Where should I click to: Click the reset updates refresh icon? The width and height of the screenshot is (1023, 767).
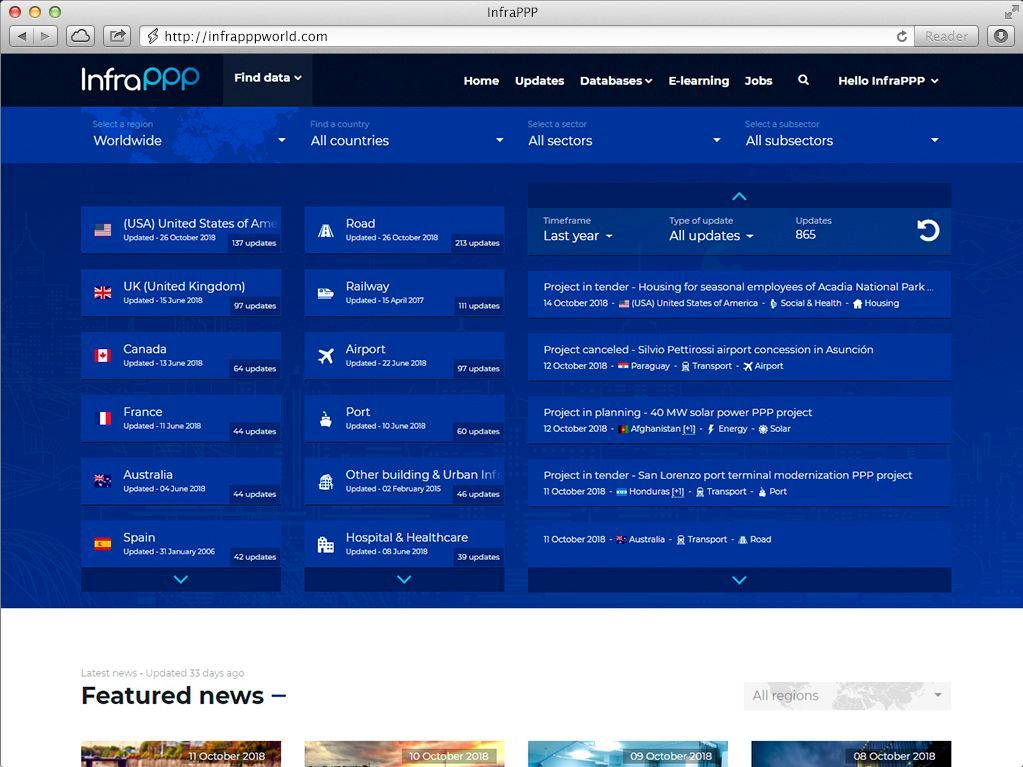928,230
